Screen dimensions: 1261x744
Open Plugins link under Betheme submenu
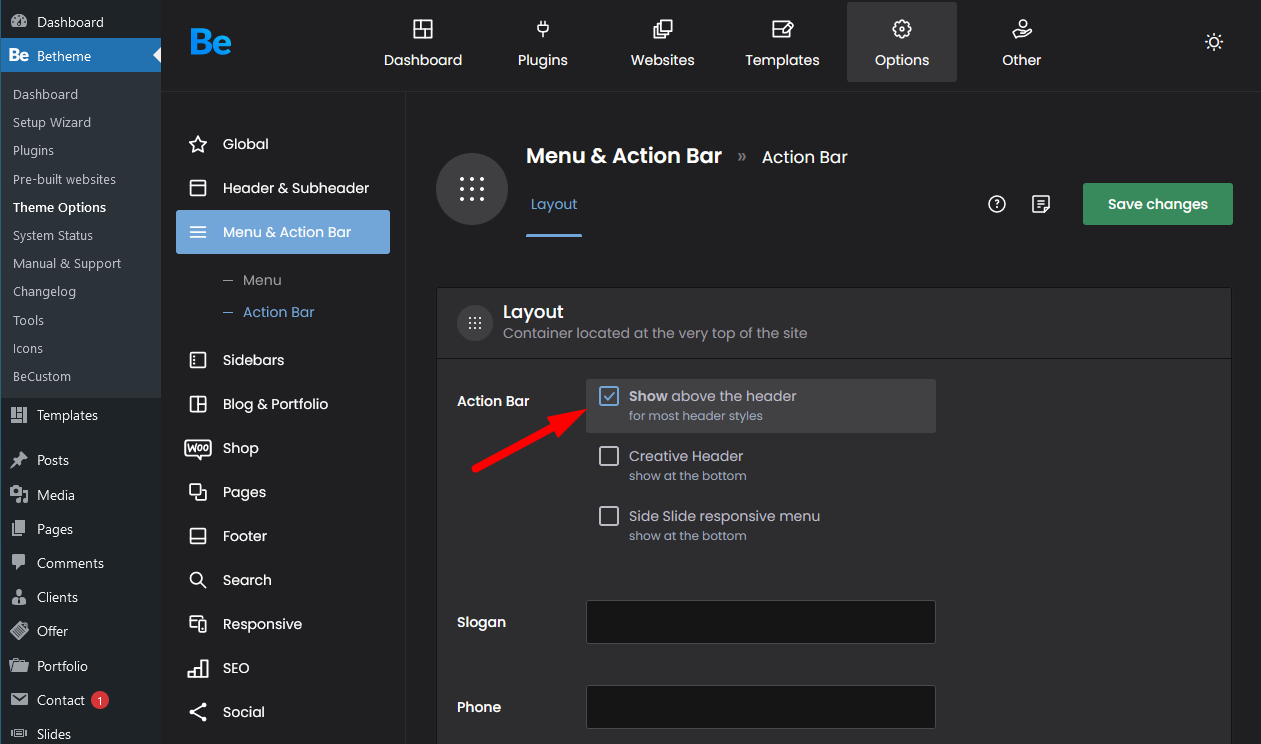pos(34,150)
